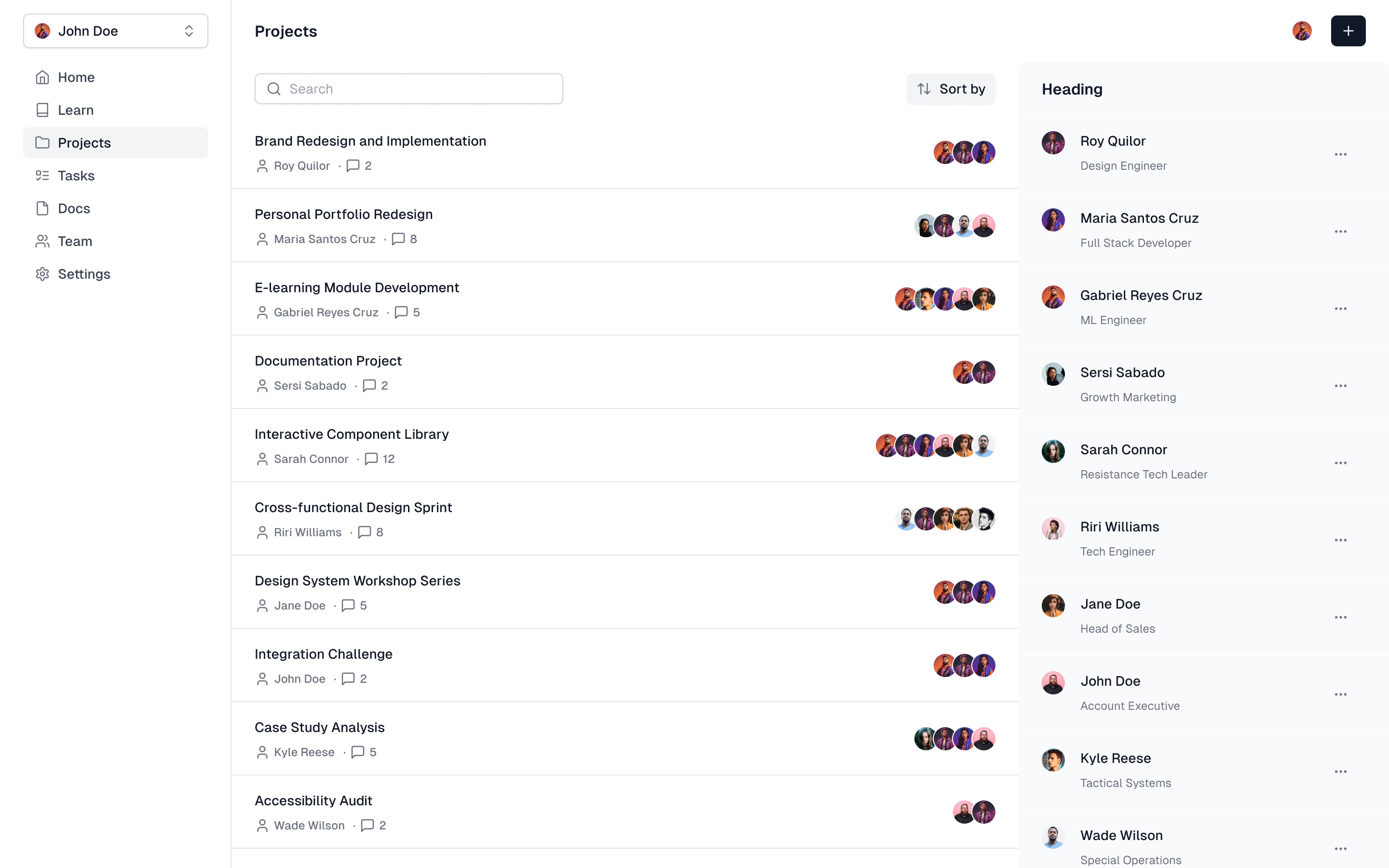Viewport: 1389px width, 868px height.
Task: Open Settings from the sidebar
Action: pyautogui.click(x=84, y=274)
